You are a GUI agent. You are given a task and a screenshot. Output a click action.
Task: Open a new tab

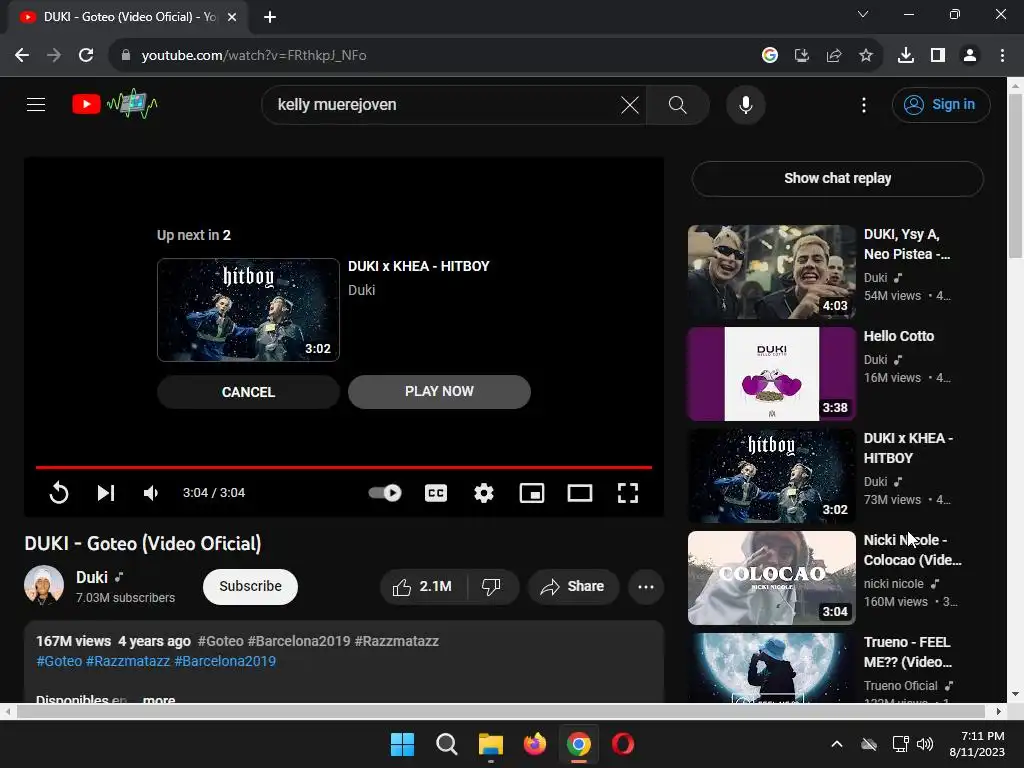tap(270, 17)
